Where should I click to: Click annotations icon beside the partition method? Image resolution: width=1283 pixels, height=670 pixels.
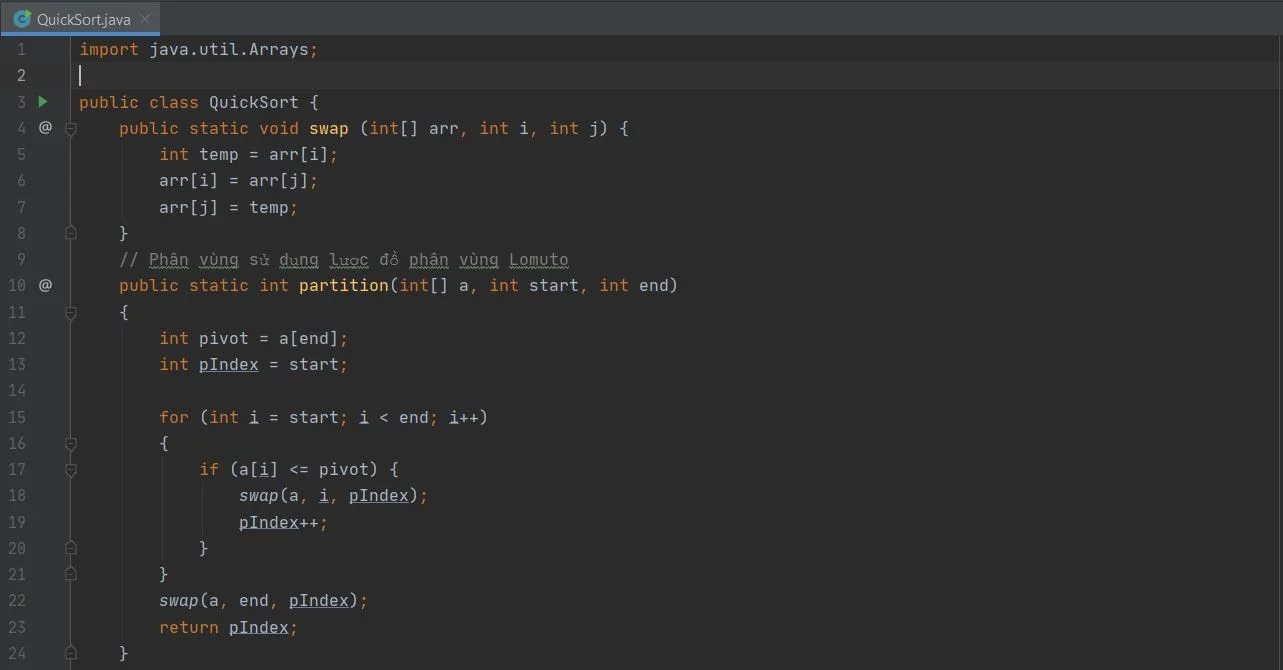[x=45, y=285]
